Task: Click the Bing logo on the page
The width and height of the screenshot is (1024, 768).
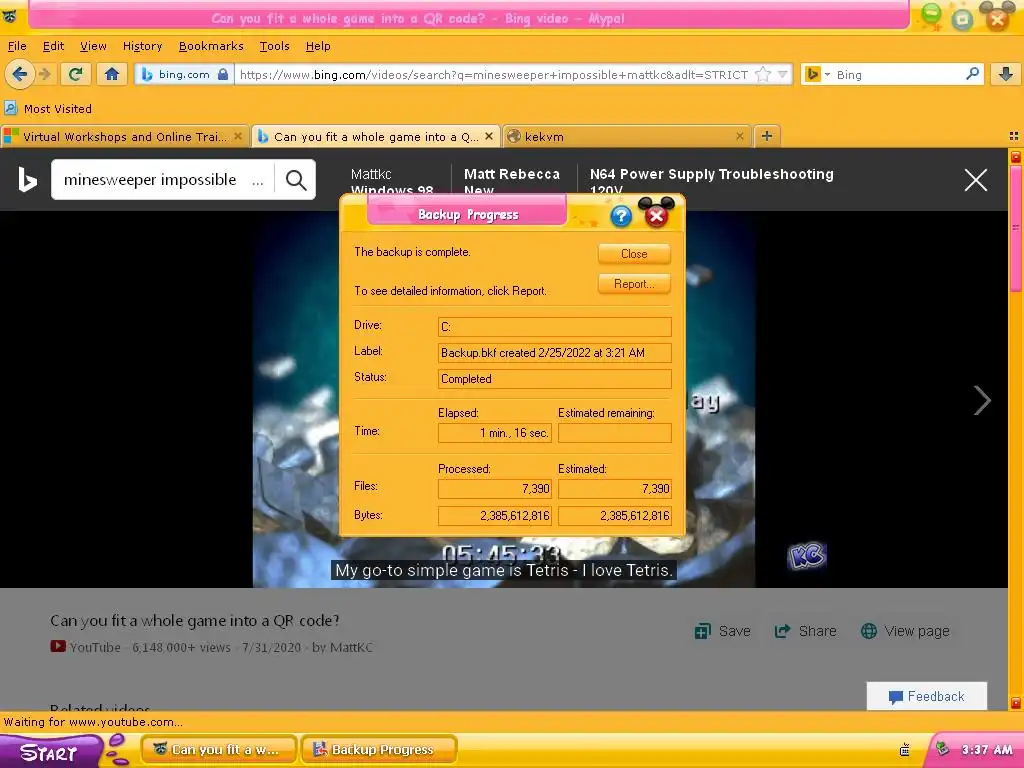Action: pyautogui.click(x=27, y=180)
